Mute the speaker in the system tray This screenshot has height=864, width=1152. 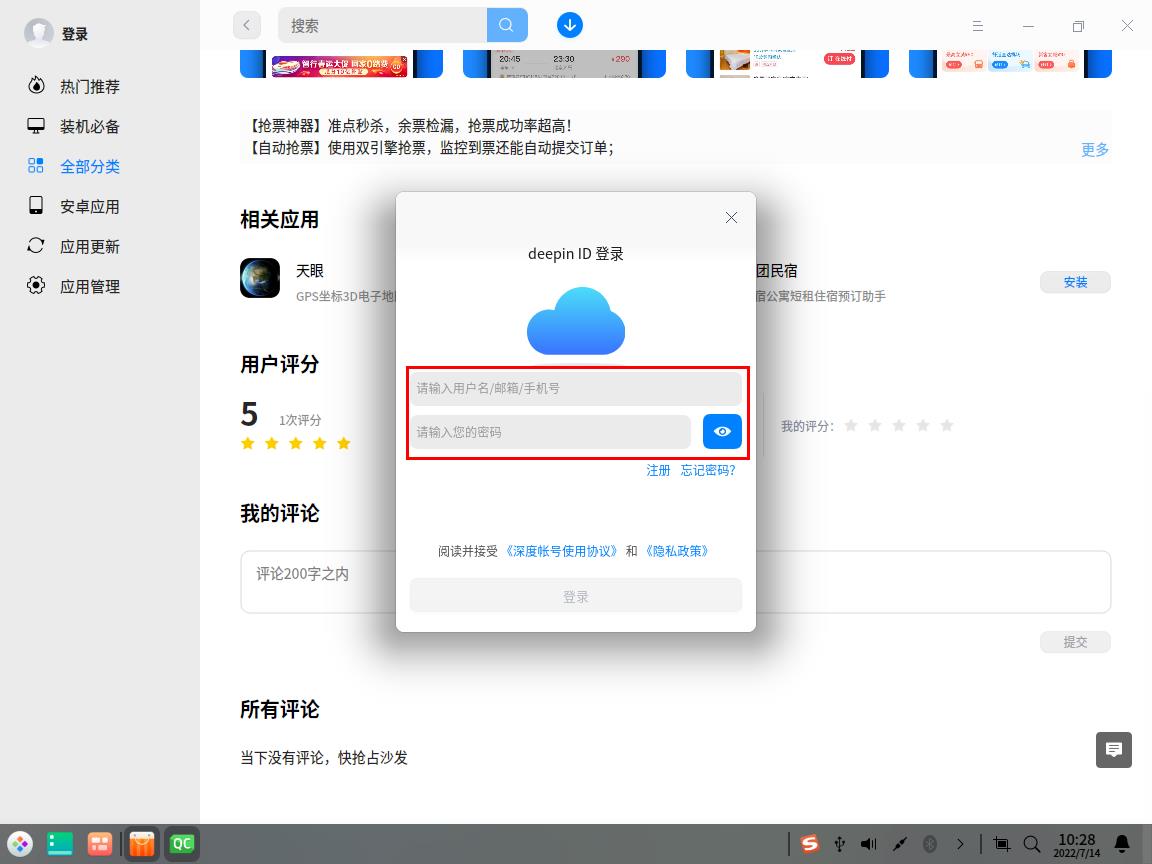[x=868, y=843]
